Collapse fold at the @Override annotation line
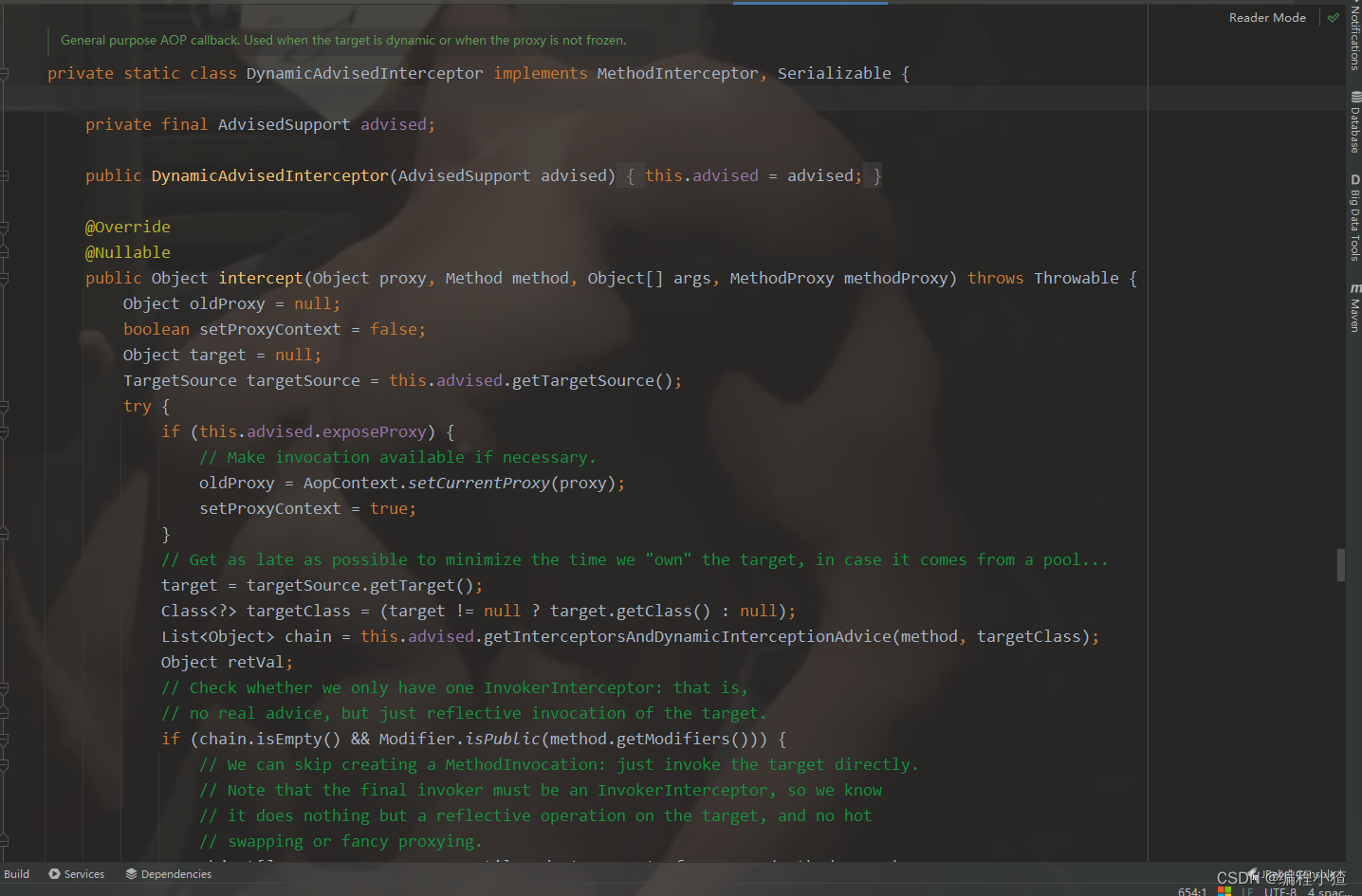 pyautogui.click(x=5, y=228)
